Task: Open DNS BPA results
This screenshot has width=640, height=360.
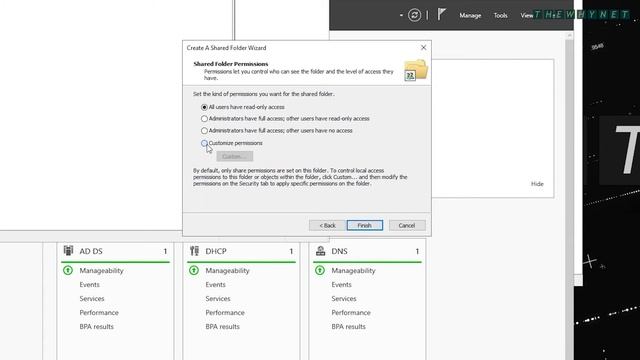Action: [349, 327]
